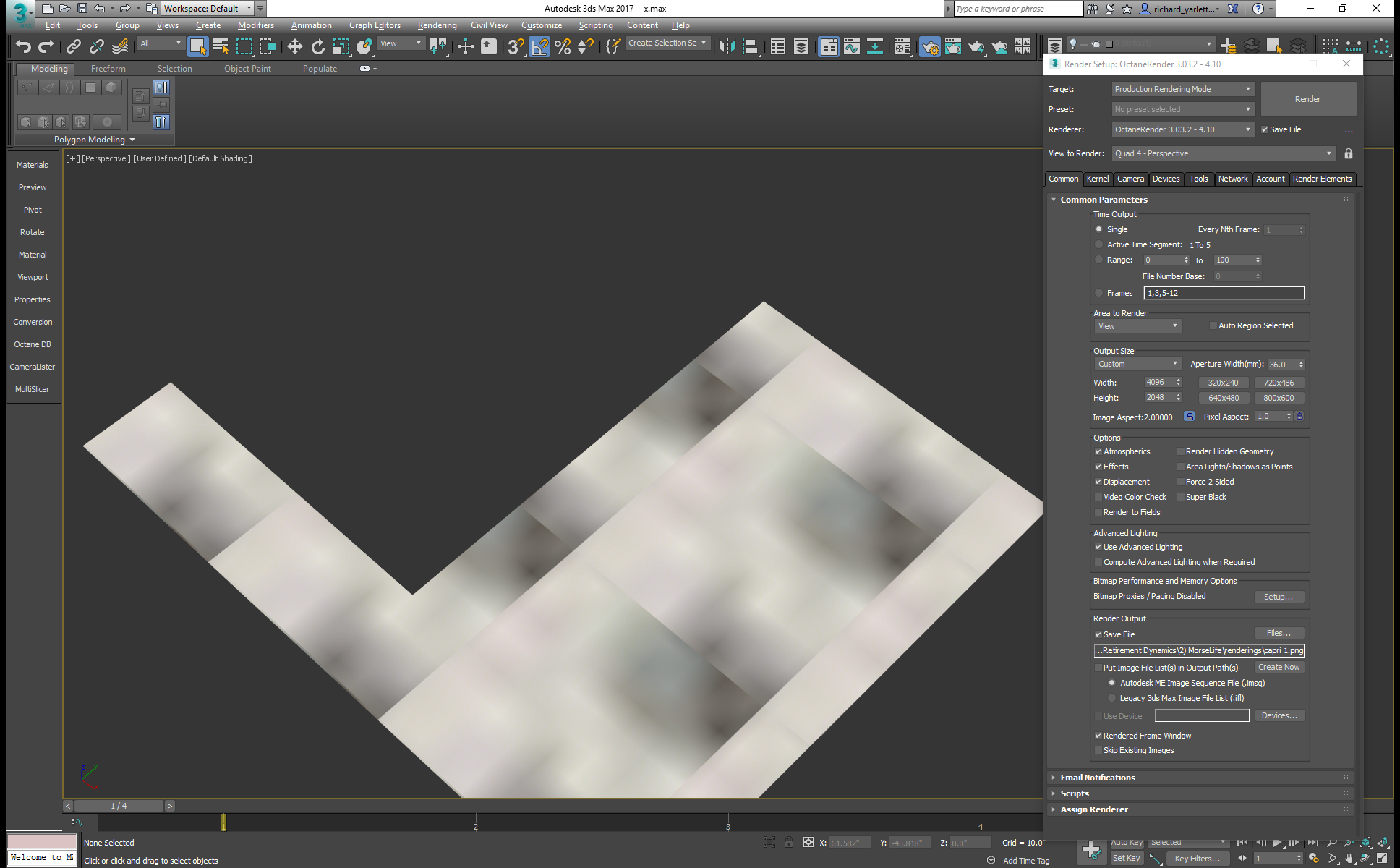The height and width of the screenshot is (868, 1400).
Task: Open the Renderer dropdown
Action: click(1182, 129)
